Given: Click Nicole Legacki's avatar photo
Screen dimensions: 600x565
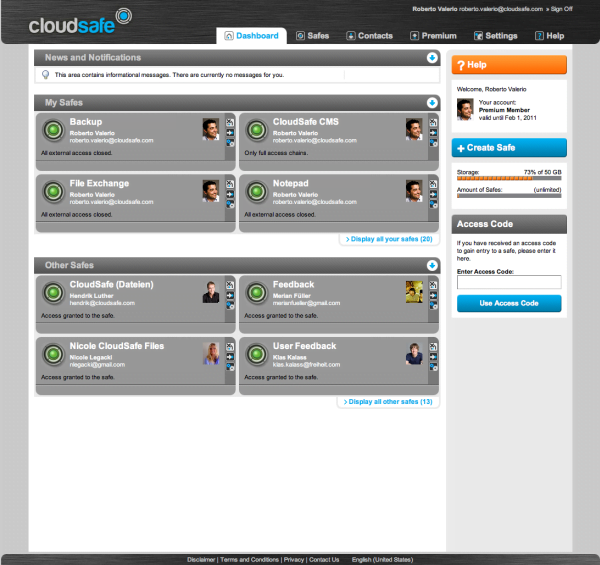Looking at the screenshot, I should click(211, 353).
